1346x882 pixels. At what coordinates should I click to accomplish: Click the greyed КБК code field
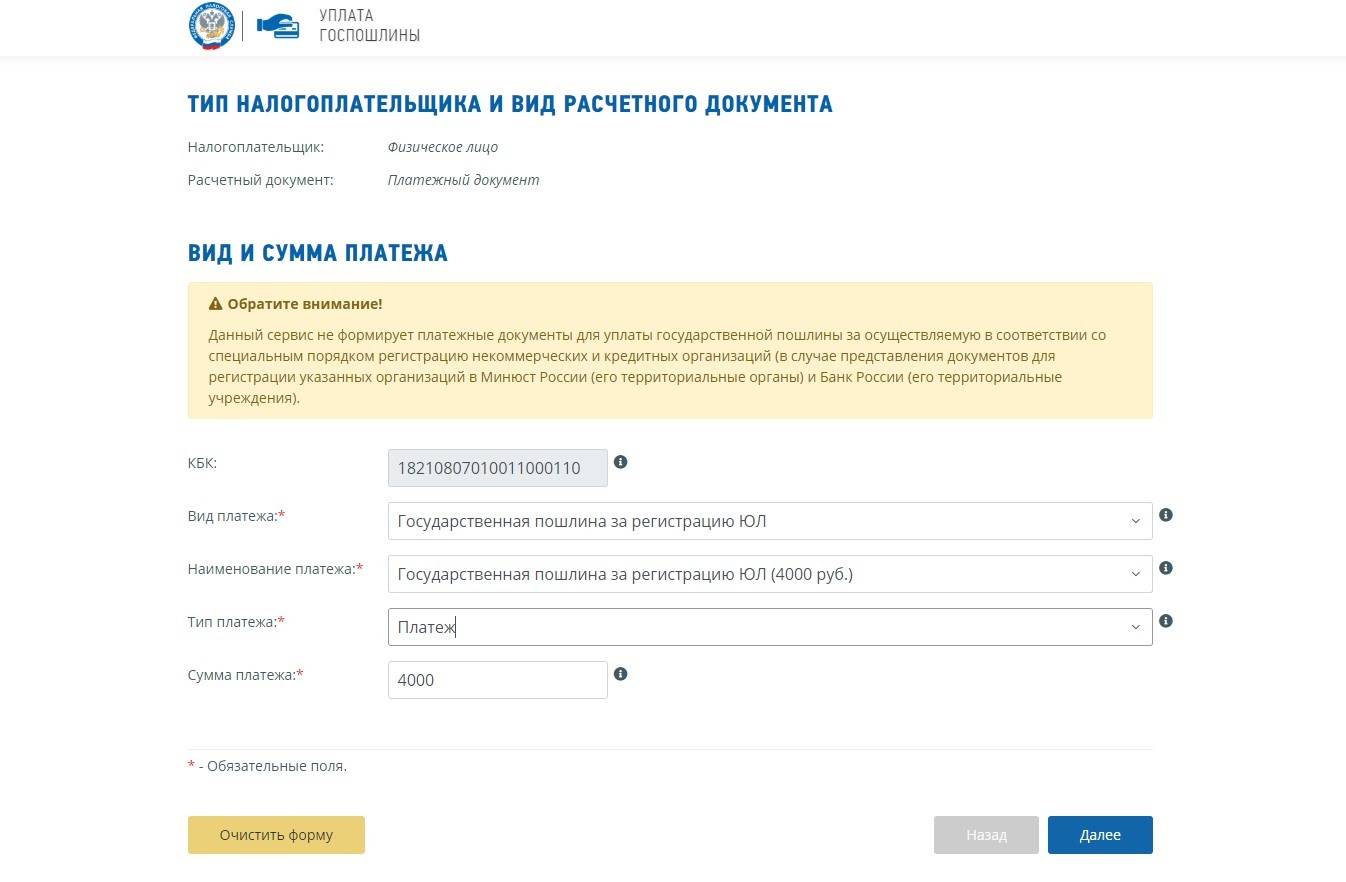(497, 468)
